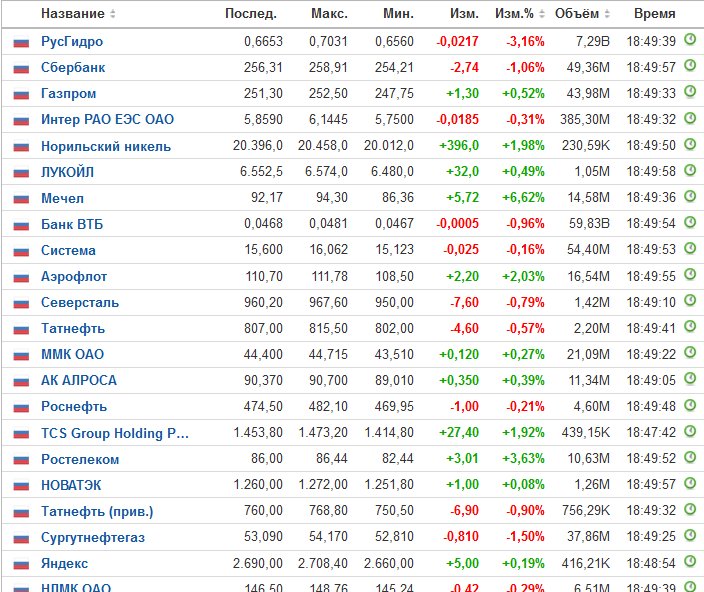Screen dimensions: 704x592
Task: Click the clock icon in the ЛУКОЙЛ row
Action: (x=690, y=170)
